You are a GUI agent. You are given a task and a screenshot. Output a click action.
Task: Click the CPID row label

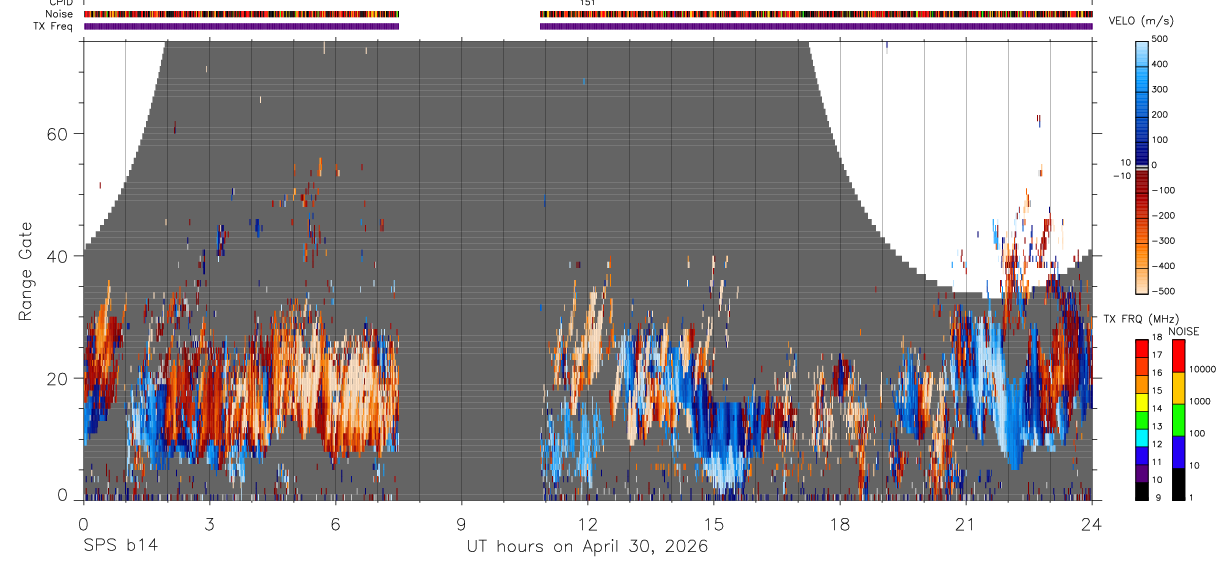click(x=61, y=3)
